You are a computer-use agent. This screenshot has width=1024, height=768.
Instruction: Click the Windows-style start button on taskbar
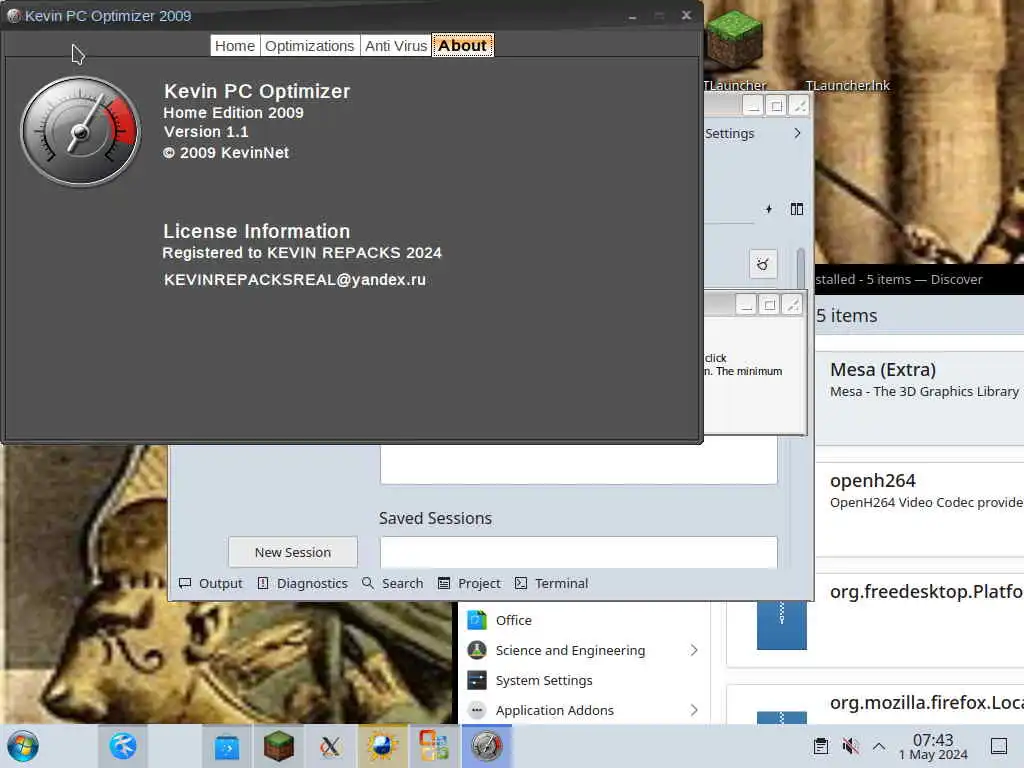coord(24,746)
